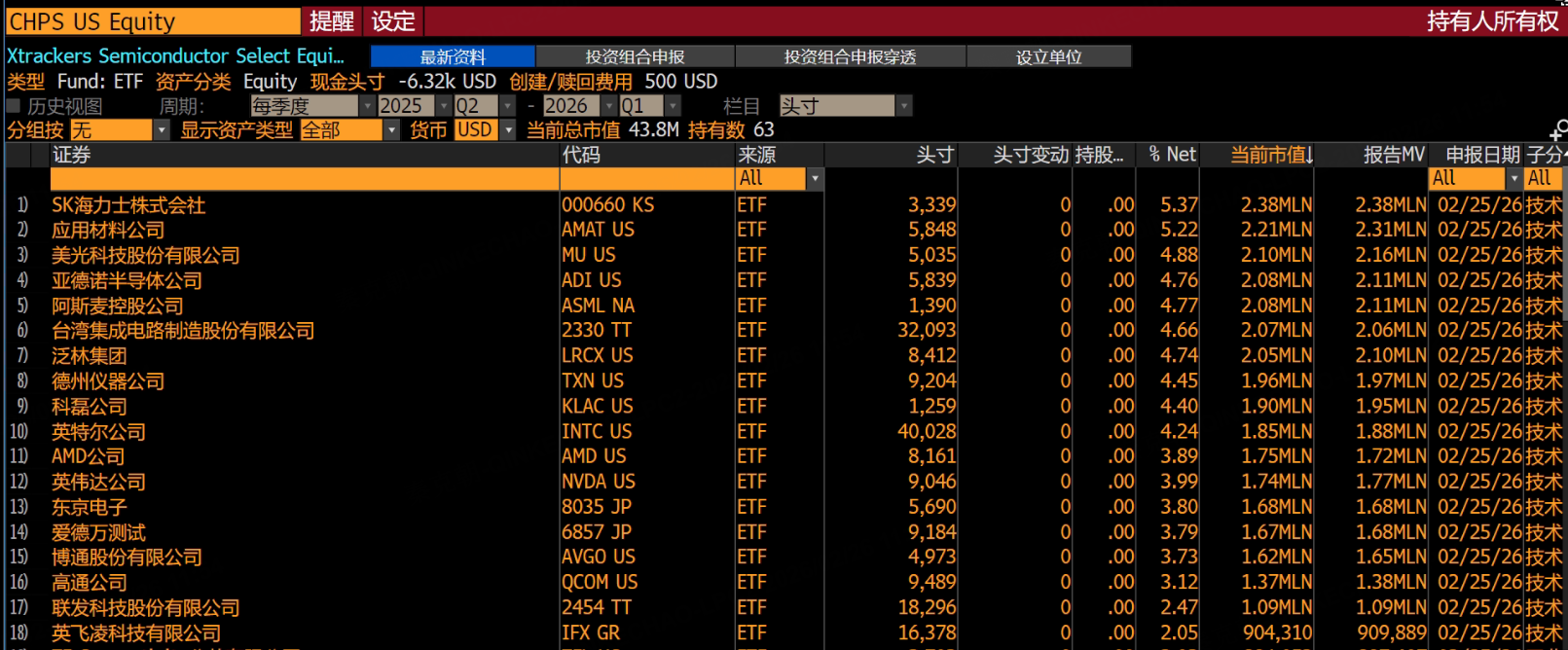Select the 德州仪器公司 row
Viewport: 1568px width, 650px height.
pos(784,381)
